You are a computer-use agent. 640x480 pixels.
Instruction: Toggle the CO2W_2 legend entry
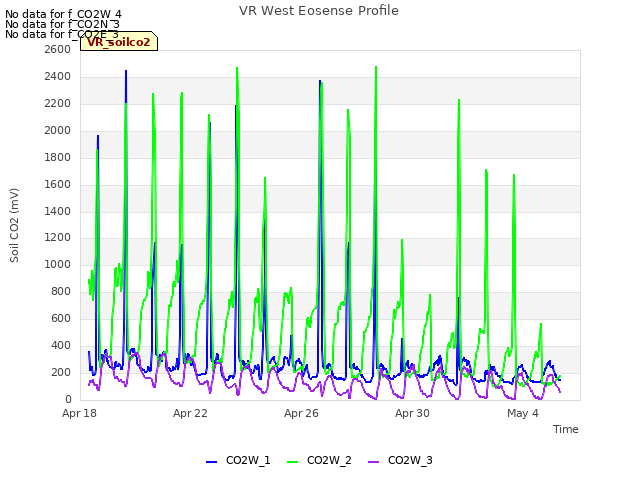coord(319,460)
